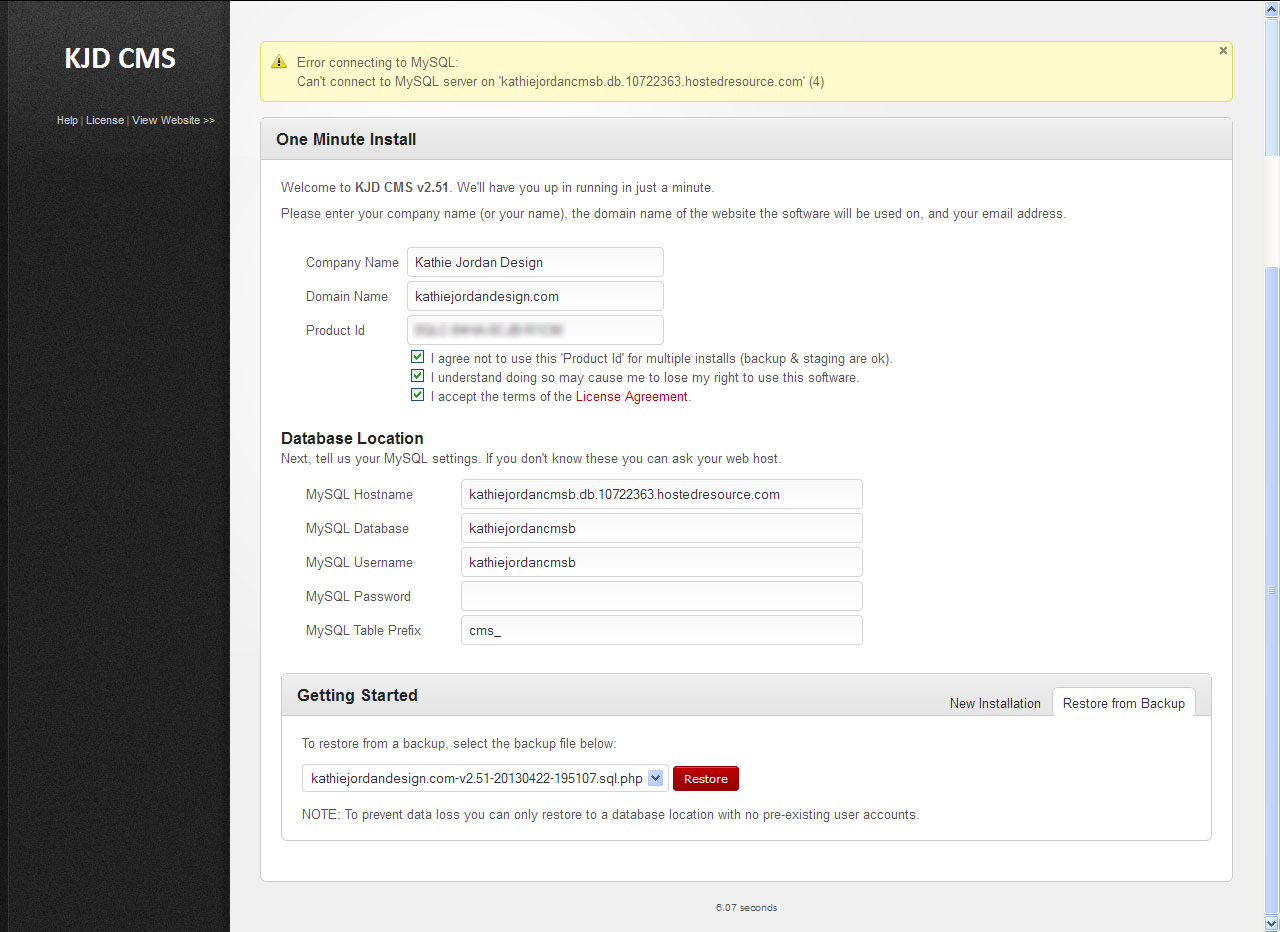The image size is (1280, 932).
Task: Toggle accept License Agreement terms checkbox
Action: [x=417, y=395]
